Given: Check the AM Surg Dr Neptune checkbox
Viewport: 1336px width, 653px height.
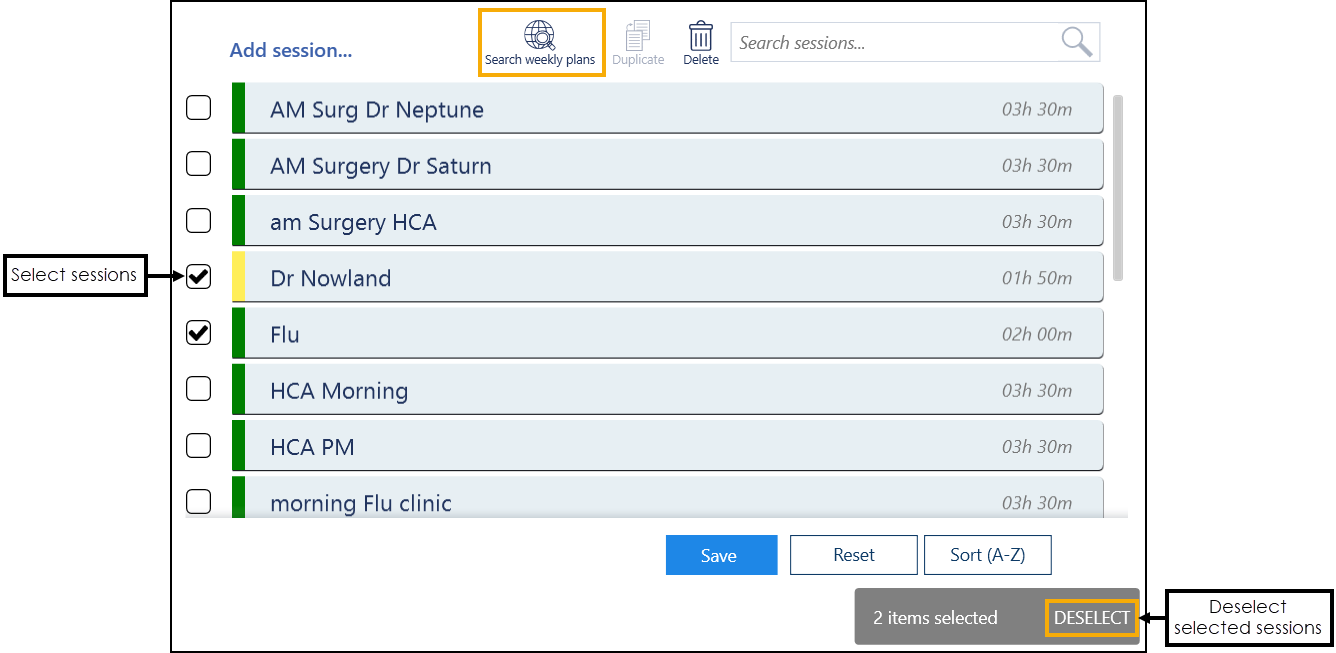Looking at the screenshot, I should 199,108.
